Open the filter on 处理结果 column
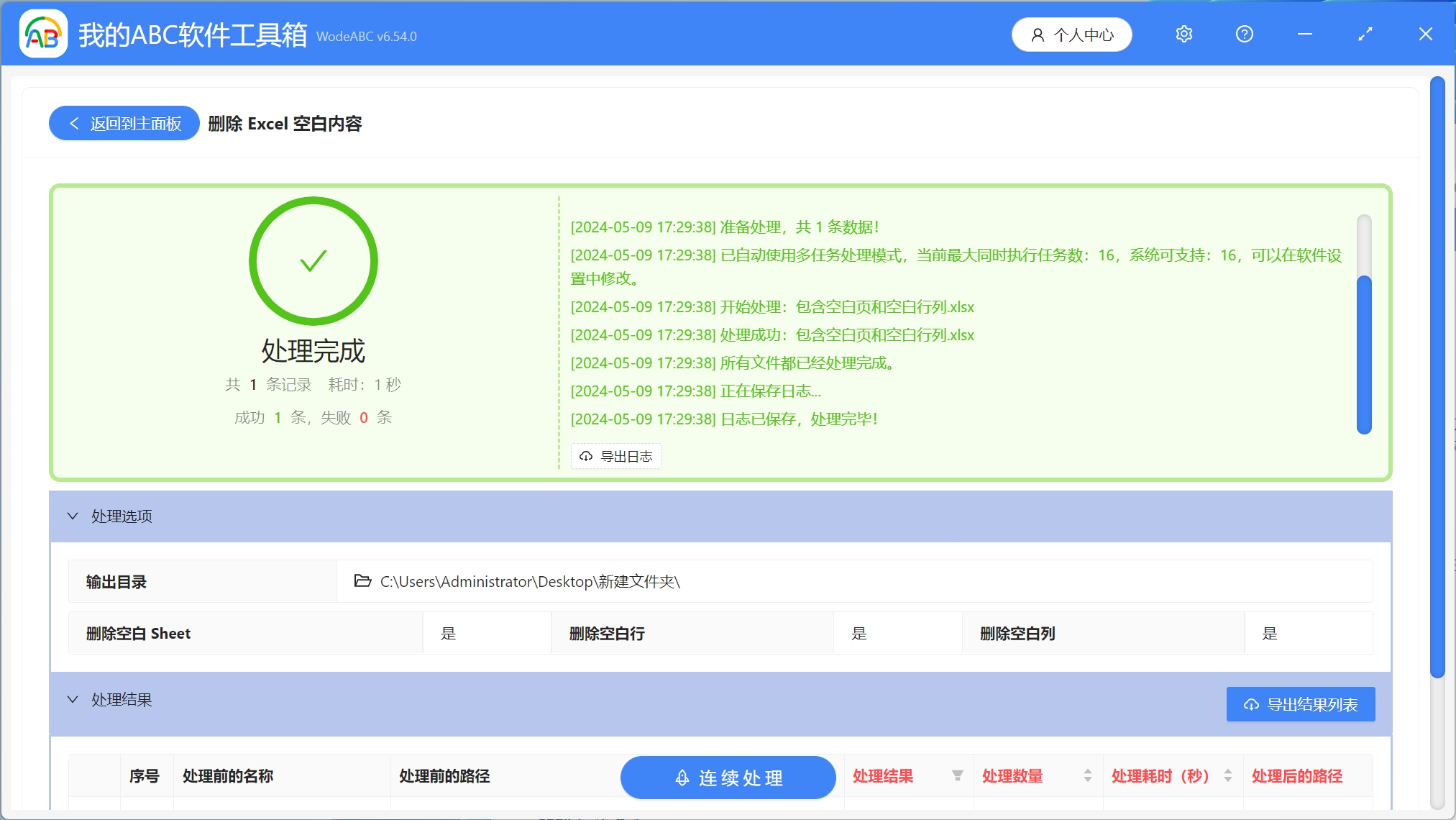Screen dimensions: 1456x820 tap(958, 776)
